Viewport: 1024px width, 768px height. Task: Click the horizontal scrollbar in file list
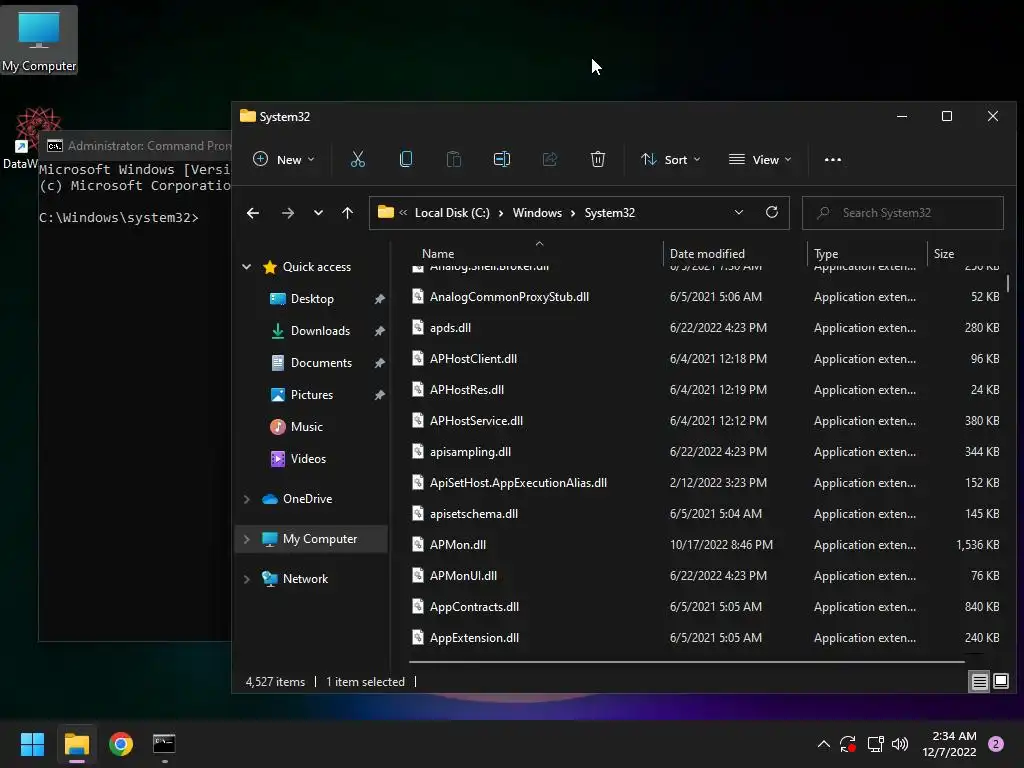coord(686,662)
